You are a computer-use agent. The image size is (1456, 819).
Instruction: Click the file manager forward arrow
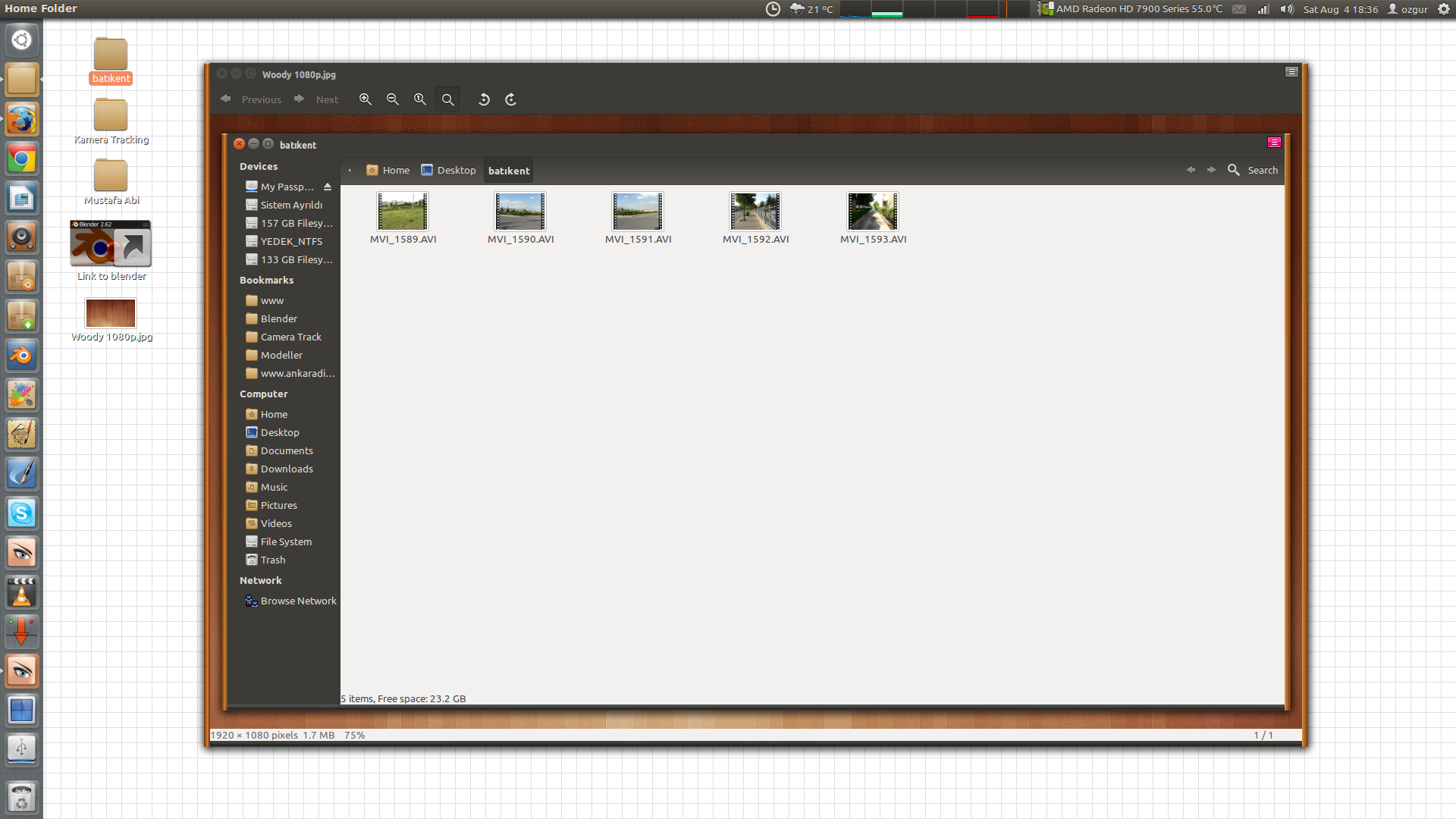[1211, 170]
